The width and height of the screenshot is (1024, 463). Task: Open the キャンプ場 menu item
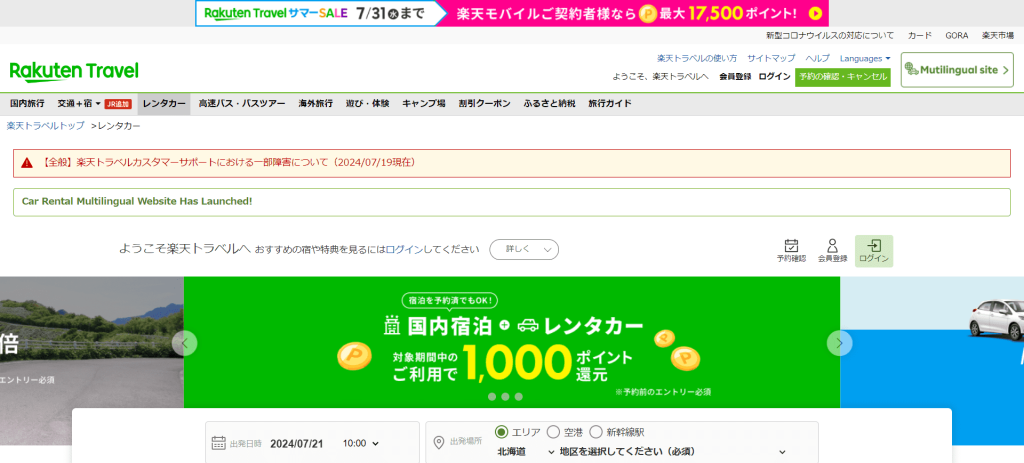coord(423,103)
